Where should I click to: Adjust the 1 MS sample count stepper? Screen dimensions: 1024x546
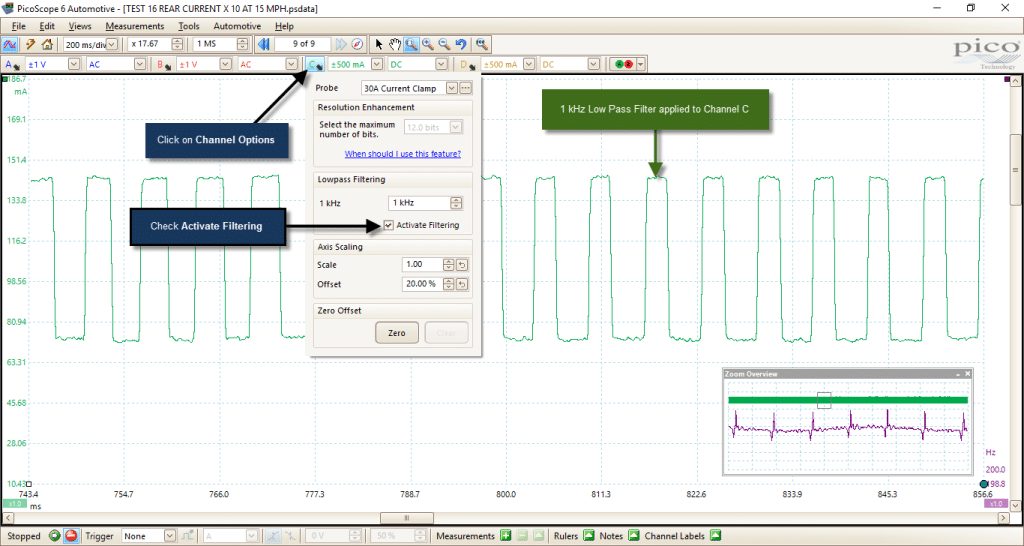tap(242, 44)
